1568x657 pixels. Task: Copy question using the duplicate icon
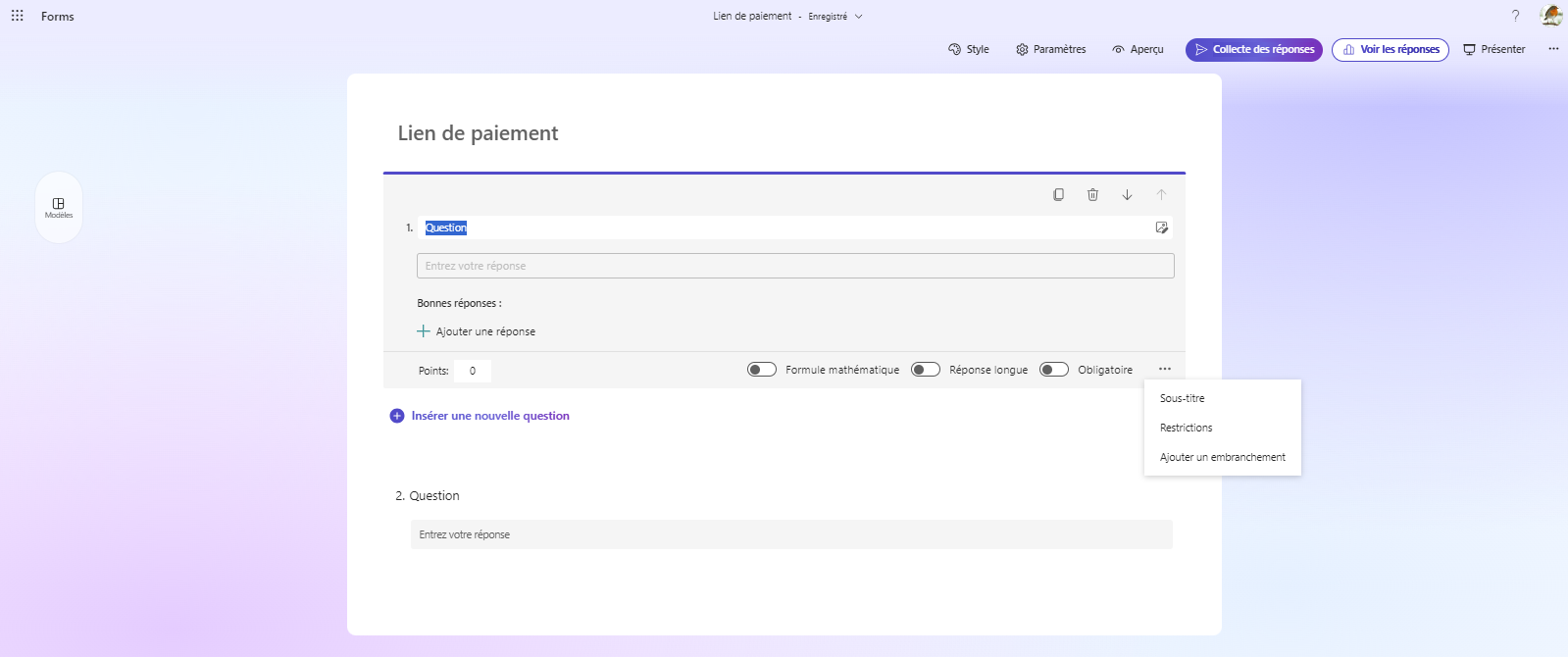(1058, 195)
